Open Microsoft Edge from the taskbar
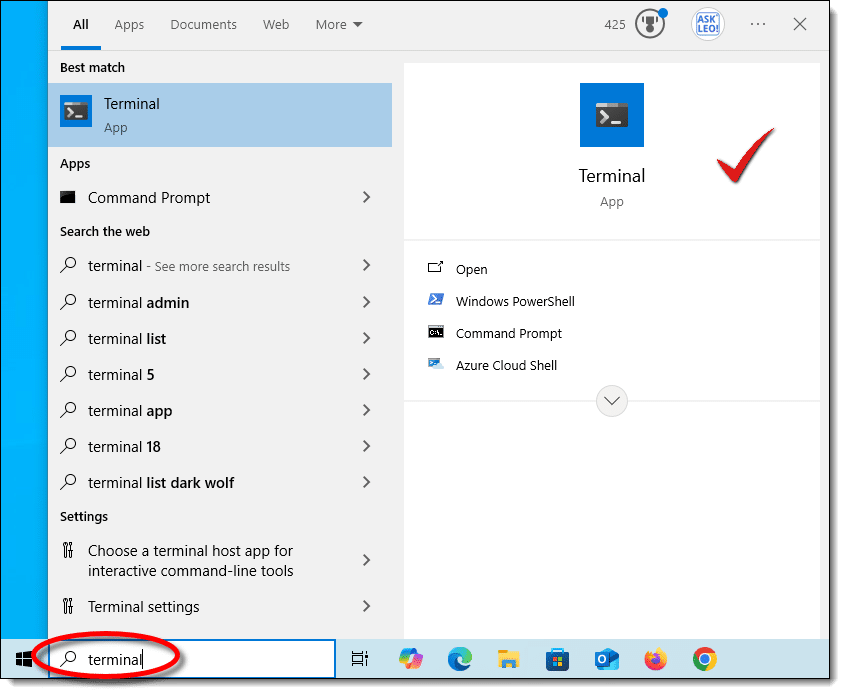The height and width of the screenshot is (694, 845). [x=460, y=659]
